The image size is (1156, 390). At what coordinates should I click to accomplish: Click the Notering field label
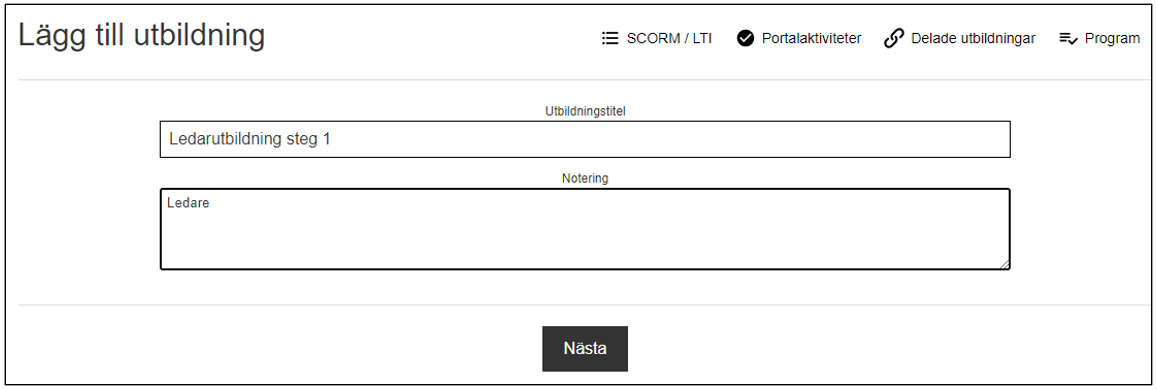(x=585, y=178)
